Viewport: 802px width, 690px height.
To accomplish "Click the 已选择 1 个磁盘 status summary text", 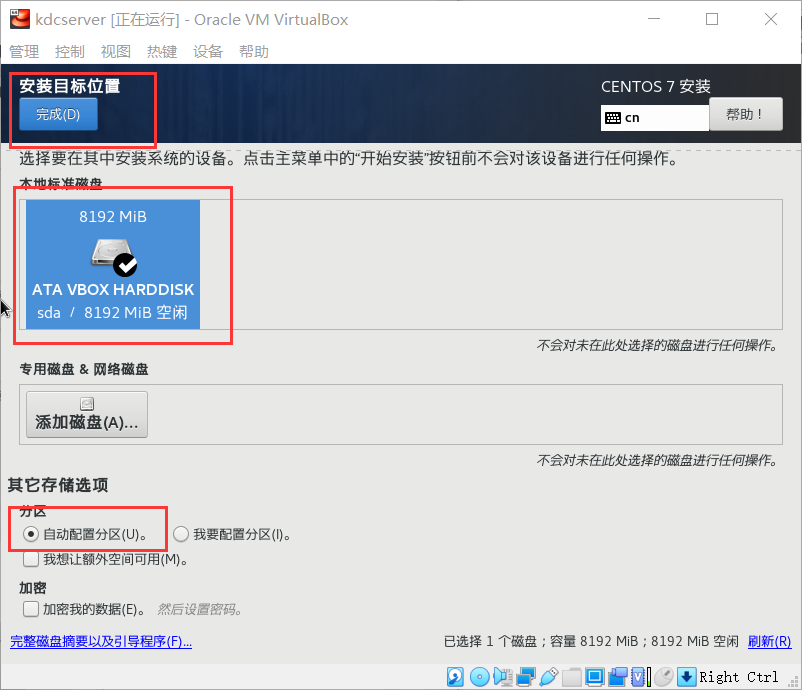I will click(591, 641).
